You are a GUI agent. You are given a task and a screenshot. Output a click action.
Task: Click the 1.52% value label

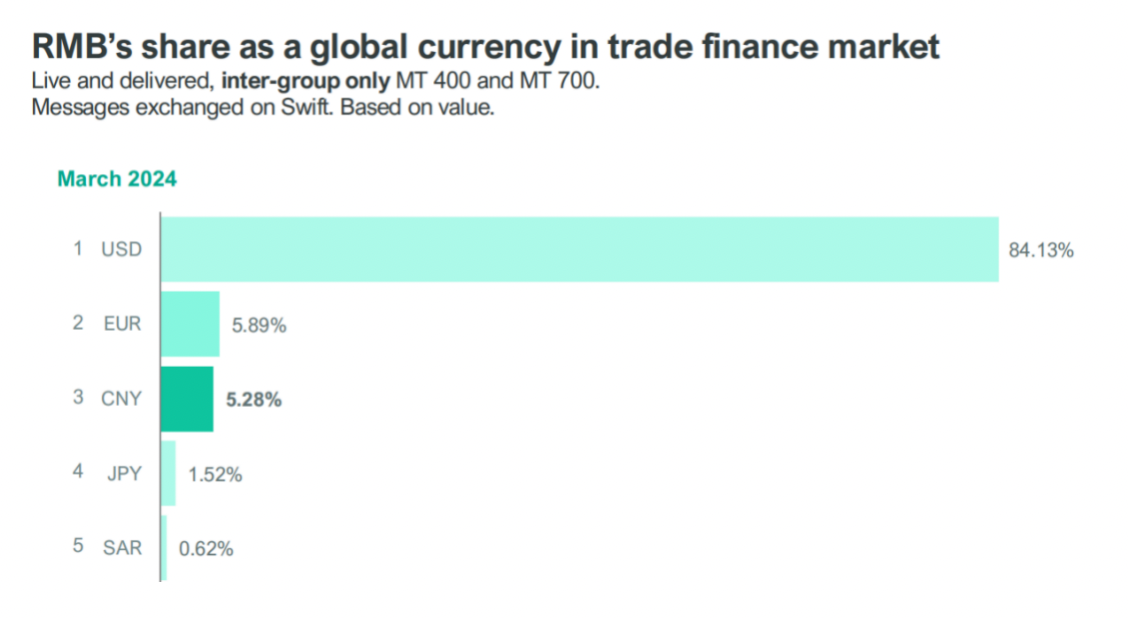(x=215, y=474)
